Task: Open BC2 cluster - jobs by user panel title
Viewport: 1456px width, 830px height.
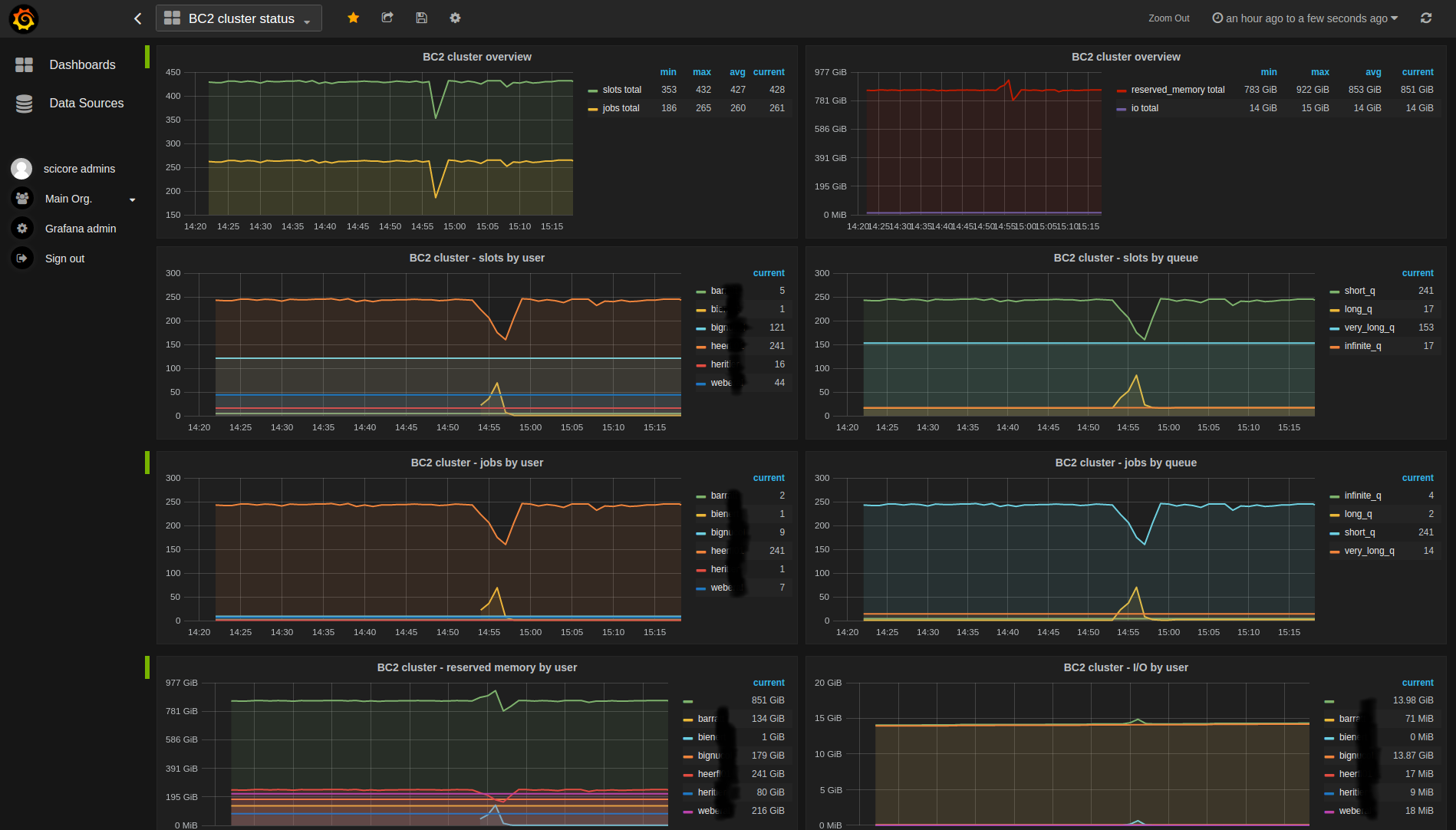Action: (477, 463)
